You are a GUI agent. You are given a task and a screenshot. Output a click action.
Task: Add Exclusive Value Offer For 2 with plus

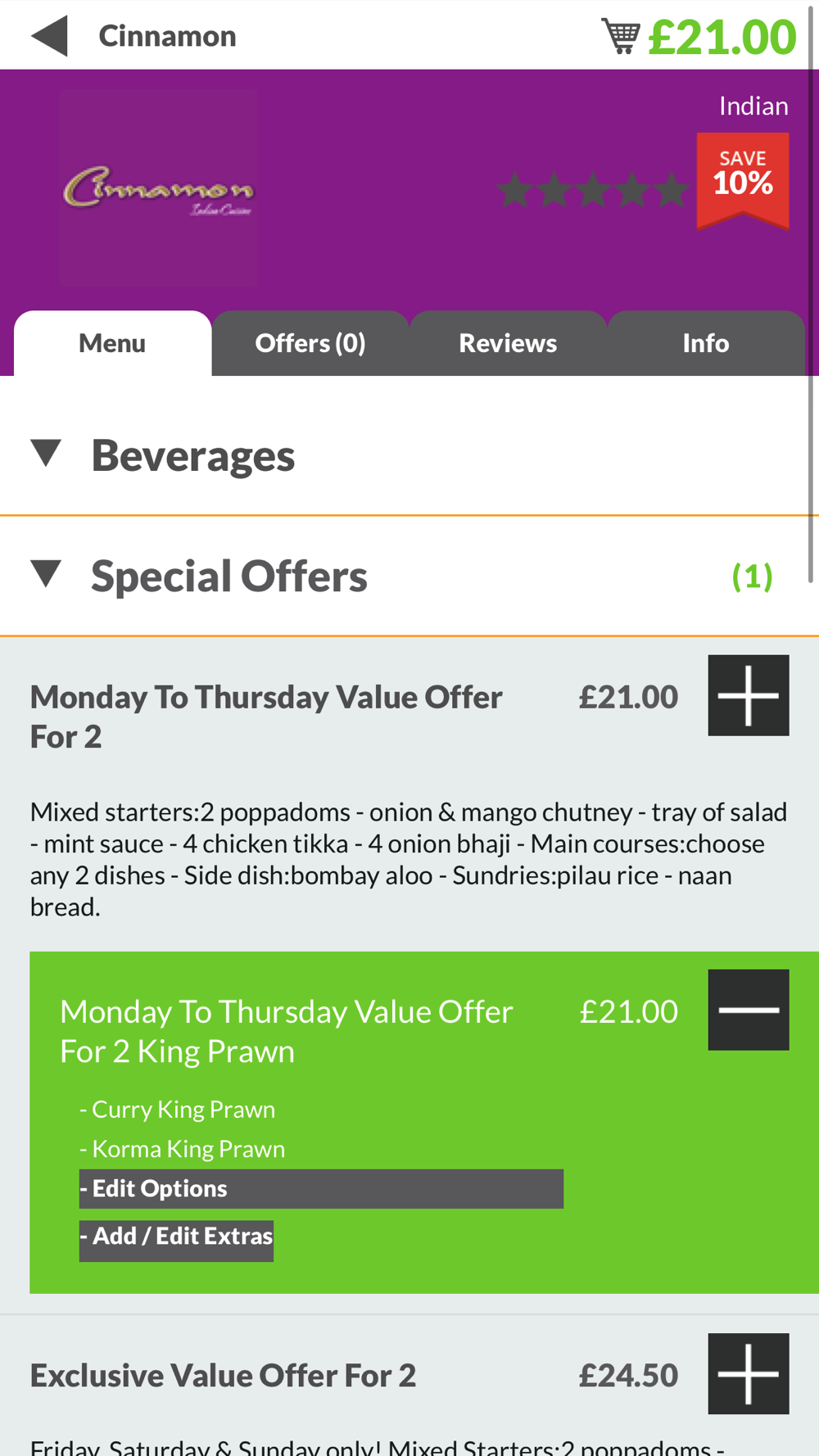749,1373
